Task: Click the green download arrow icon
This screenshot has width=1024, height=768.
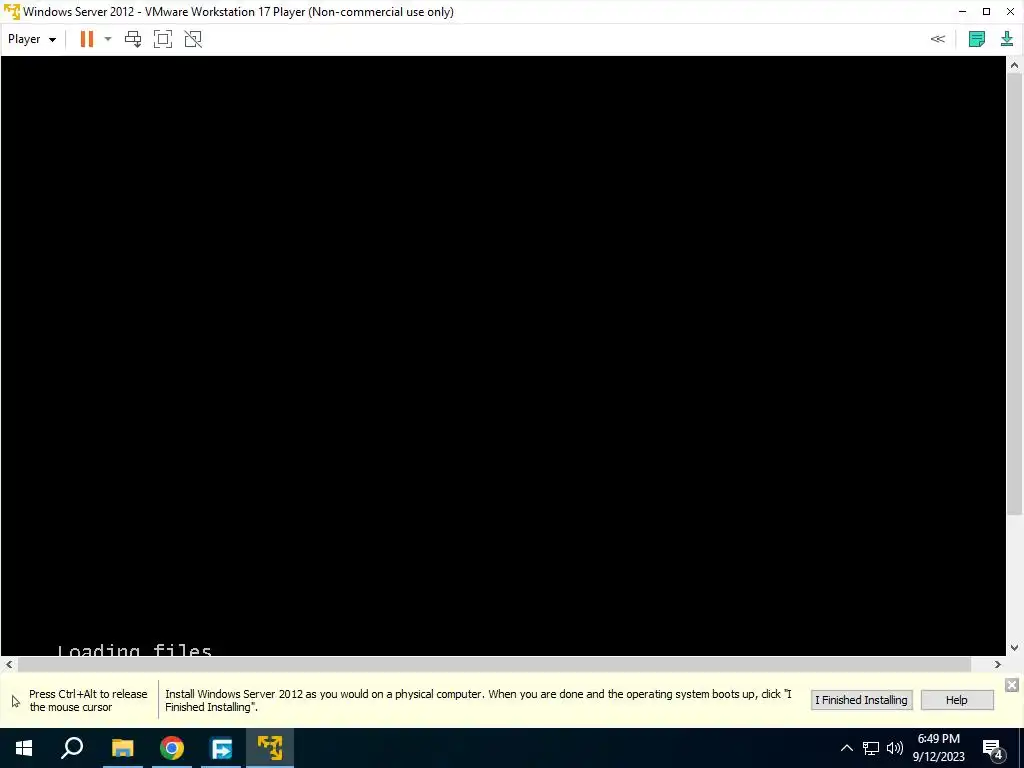Action: click(1006, 39)
